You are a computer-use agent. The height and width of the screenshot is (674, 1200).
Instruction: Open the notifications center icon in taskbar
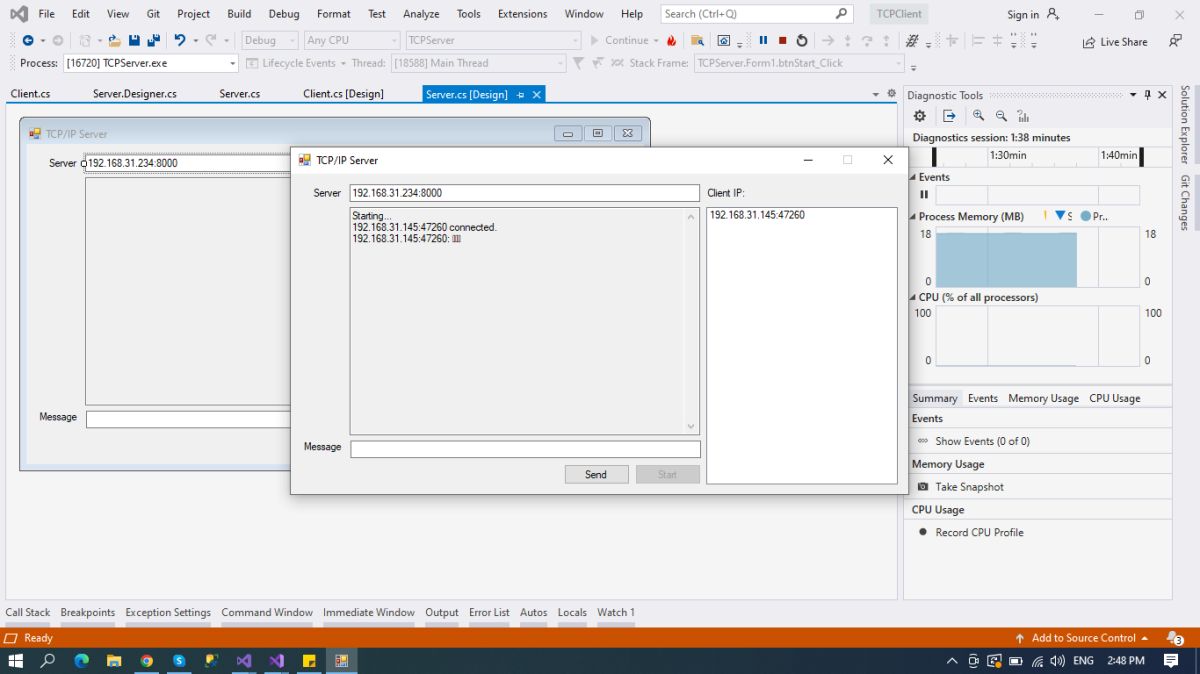click(x=1171, y=661)
